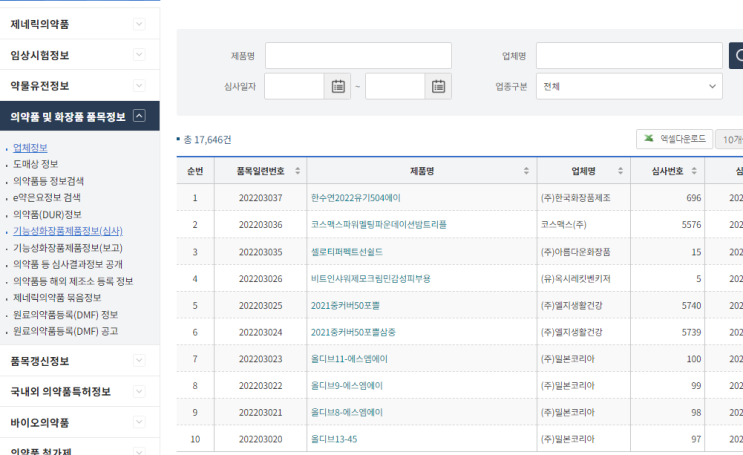Open the end date calendar picker
743x455 pixels.
[x=438, y=86]
